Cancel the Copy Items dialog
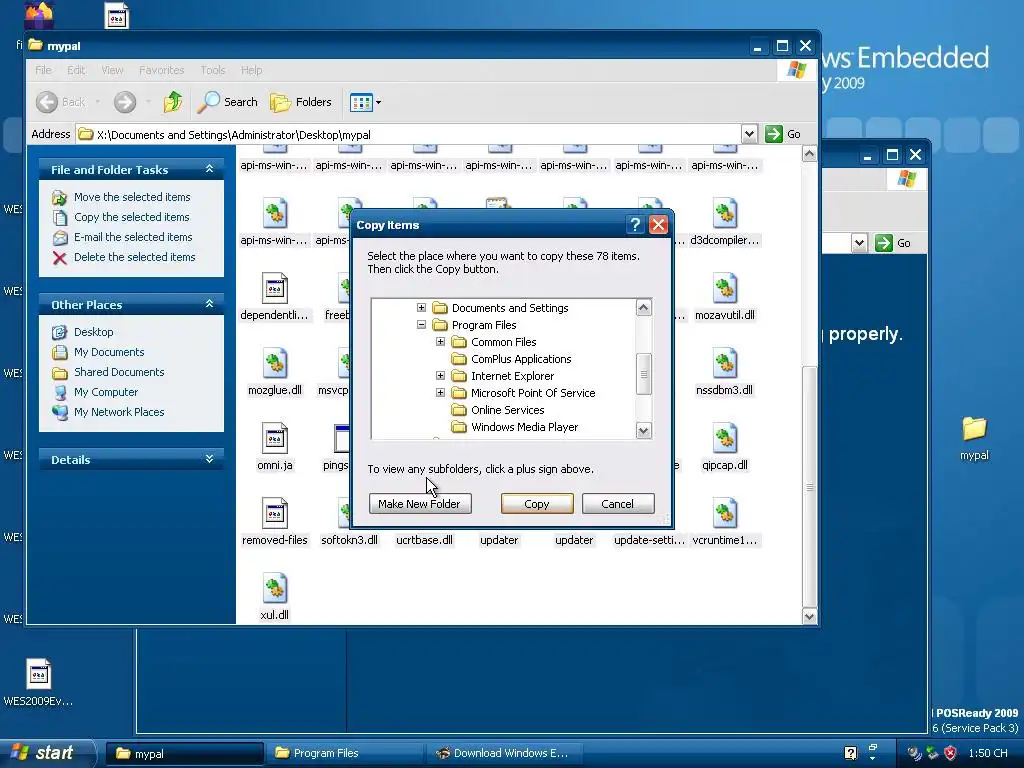This screenshot has width=1024, height=768. [x=618, y=504]
